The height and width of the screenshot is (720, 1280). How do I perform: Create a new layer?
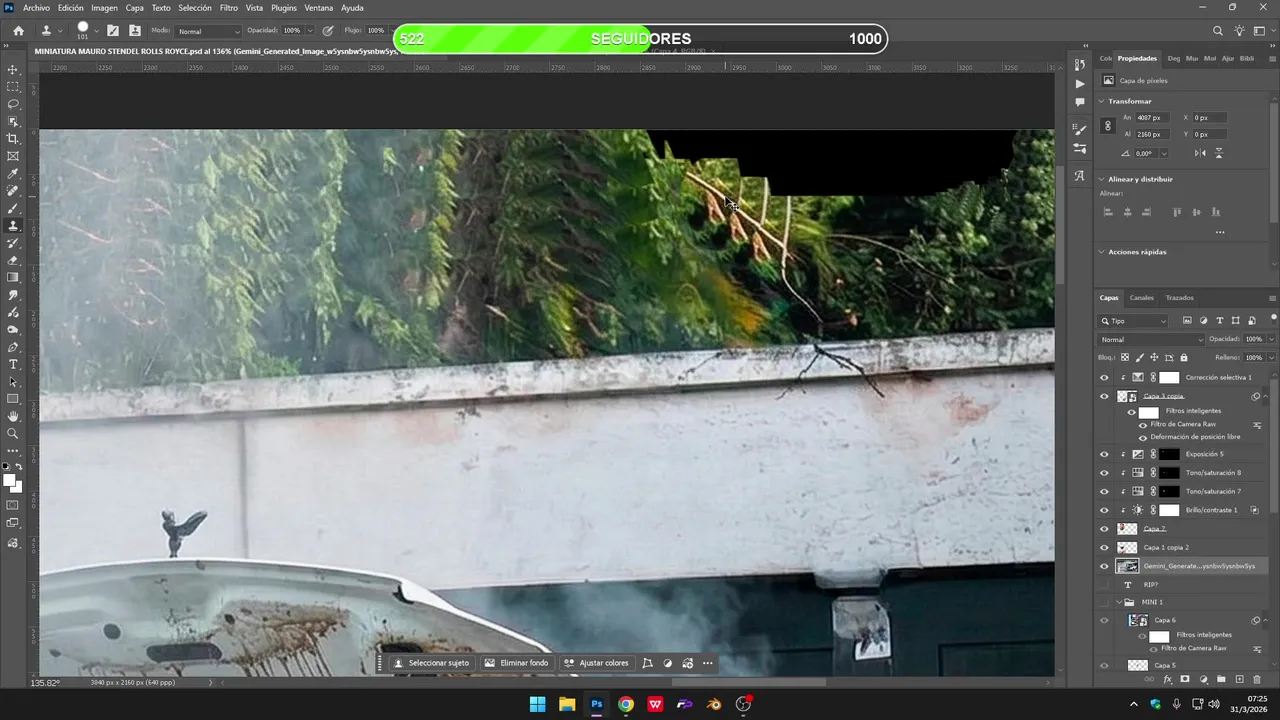(x=1239, y=680)
